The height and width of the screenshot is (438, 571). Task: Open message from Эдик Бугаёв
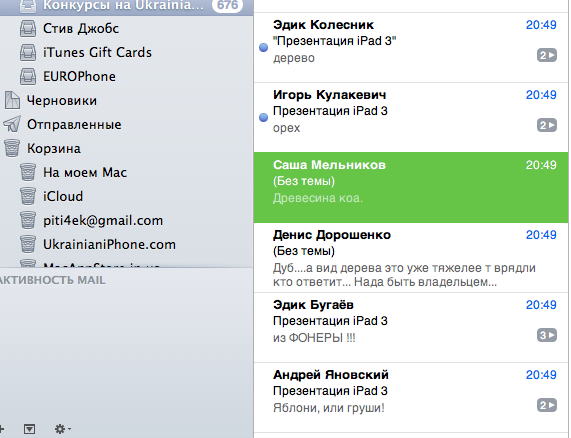coord(411,327)
